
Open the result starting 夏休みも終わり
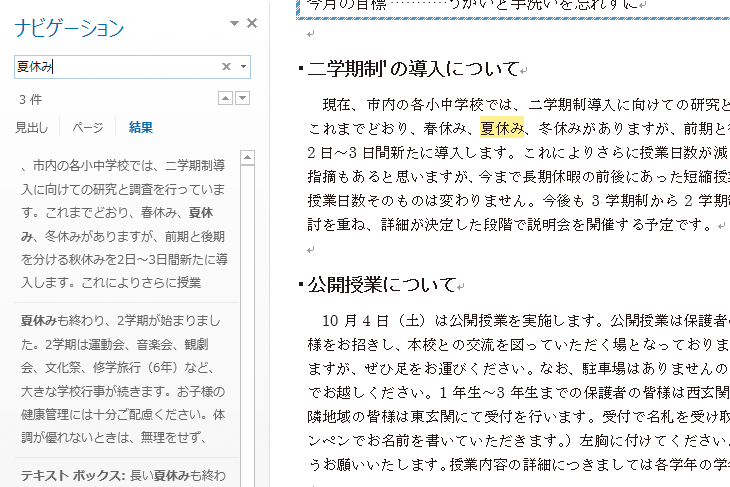(125, 379)
